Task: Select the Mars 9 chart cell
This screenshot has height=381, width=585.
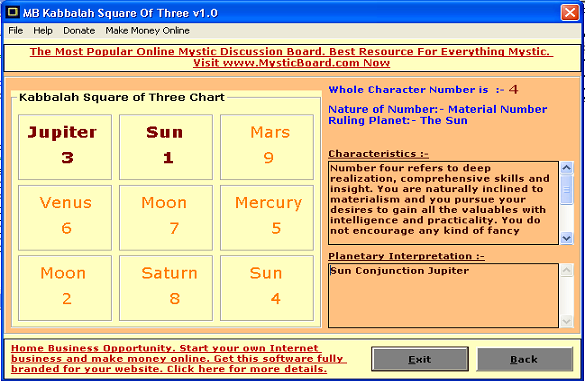Action: click(x=267, y=147)
